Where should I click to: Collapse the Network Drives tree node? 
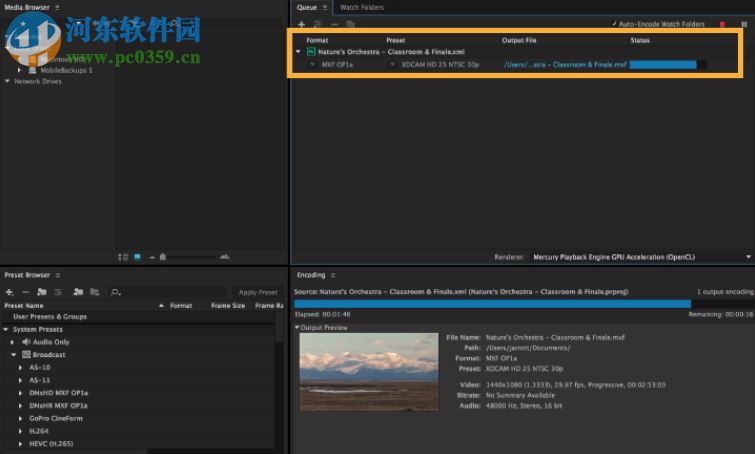[x=7, y=81]
